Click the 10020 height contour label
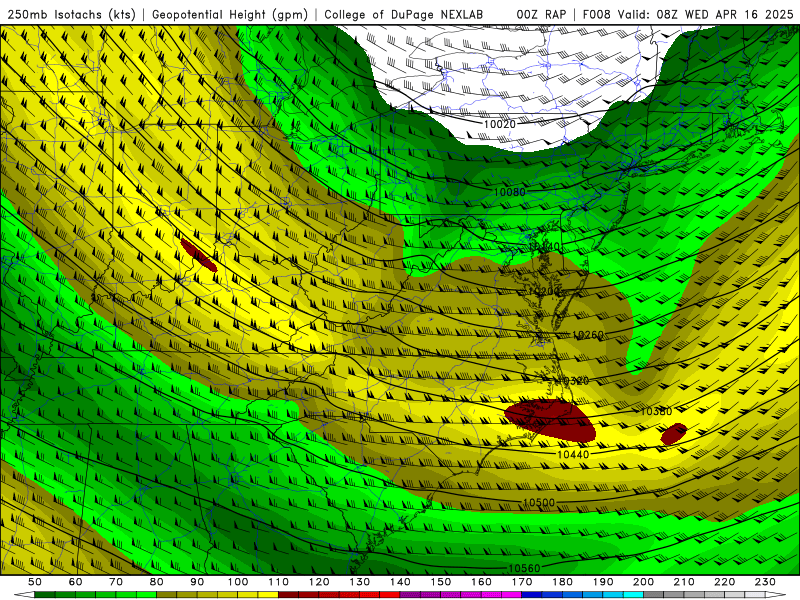The width and height of the screenshot is (800, 600). point(499,124)
